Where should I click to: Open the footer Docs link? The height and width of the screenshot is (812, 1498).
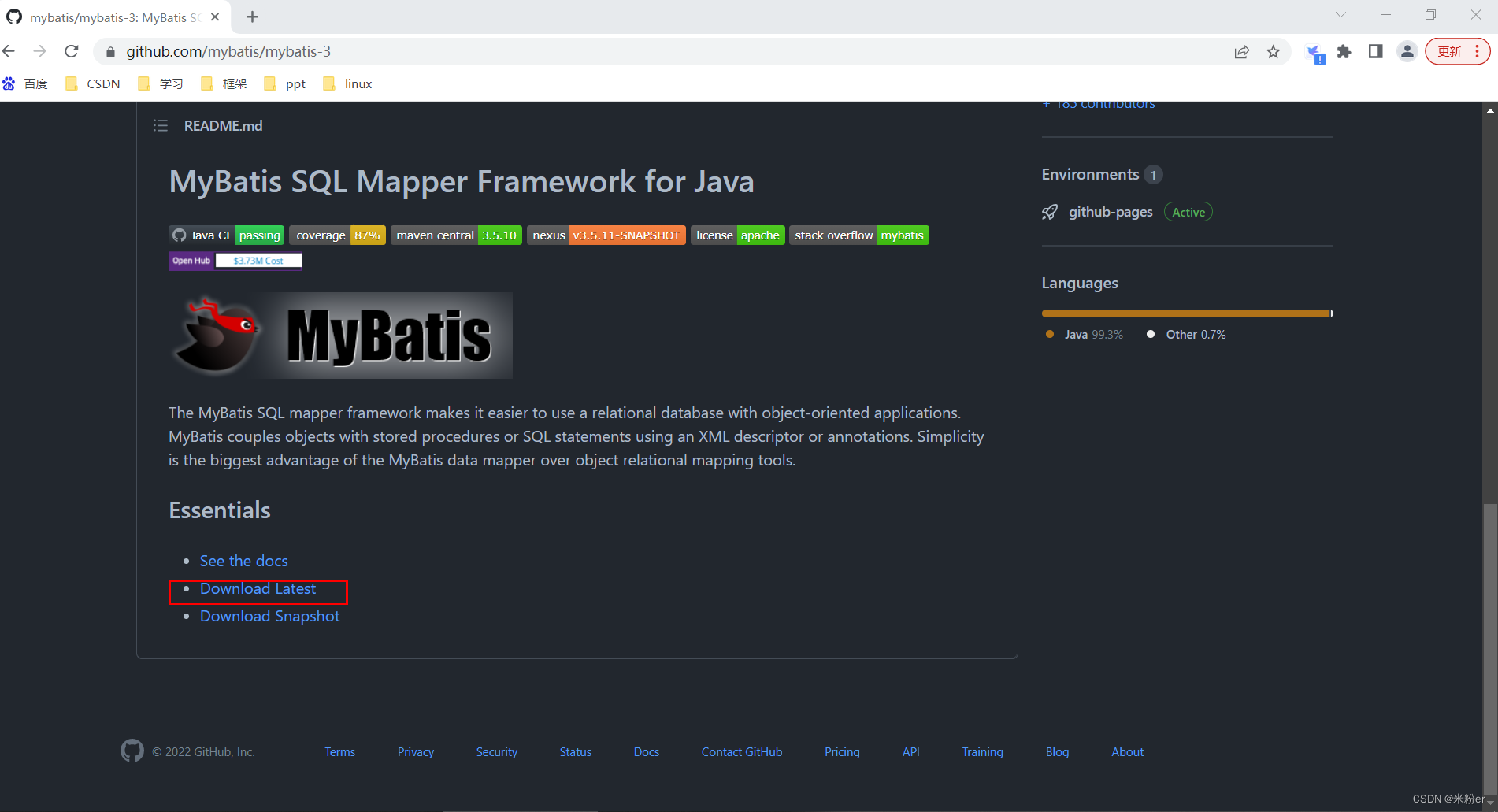point(647,751)
